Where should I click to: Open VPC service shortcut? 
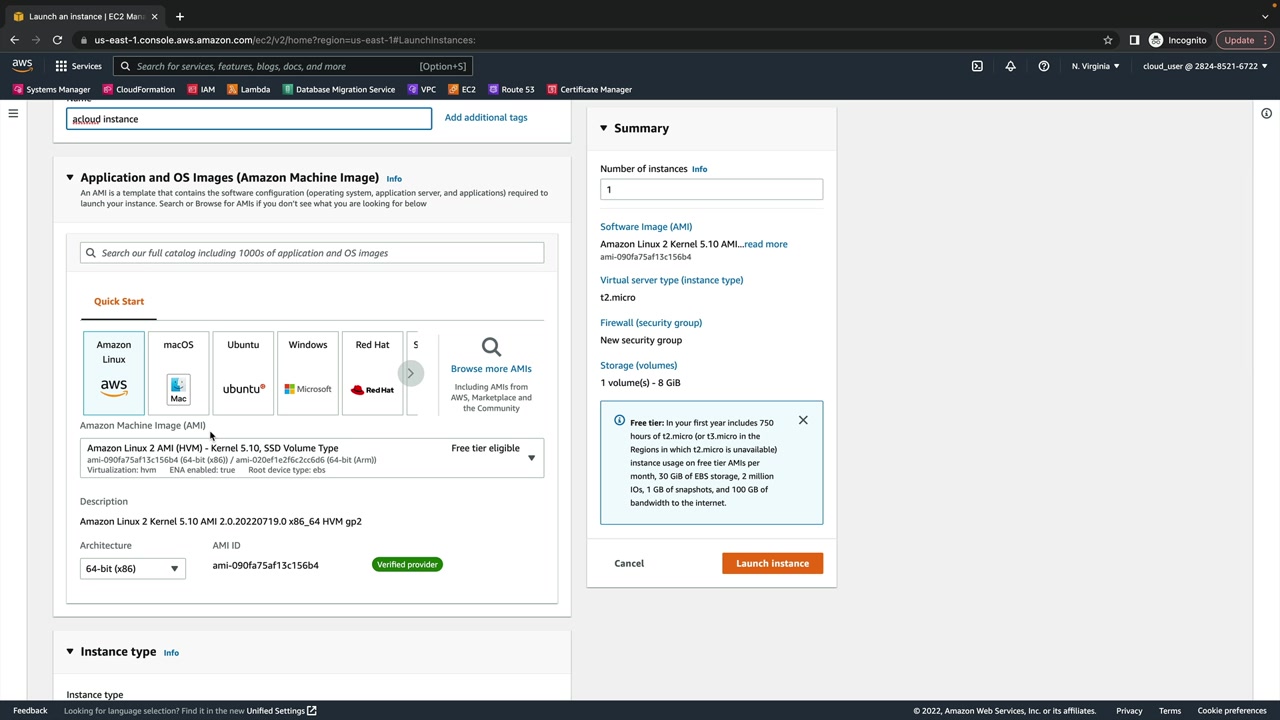(421, 89)
